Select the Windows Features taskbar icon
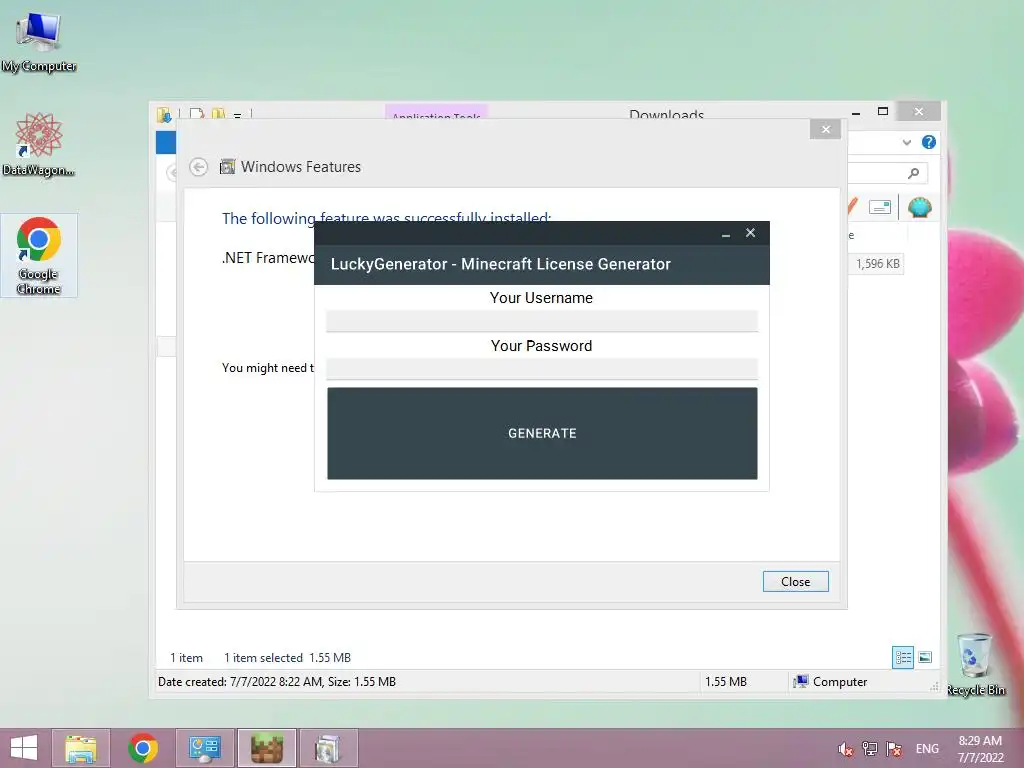The width and height of the screenshot is (1024, 768). click(328, 748)
